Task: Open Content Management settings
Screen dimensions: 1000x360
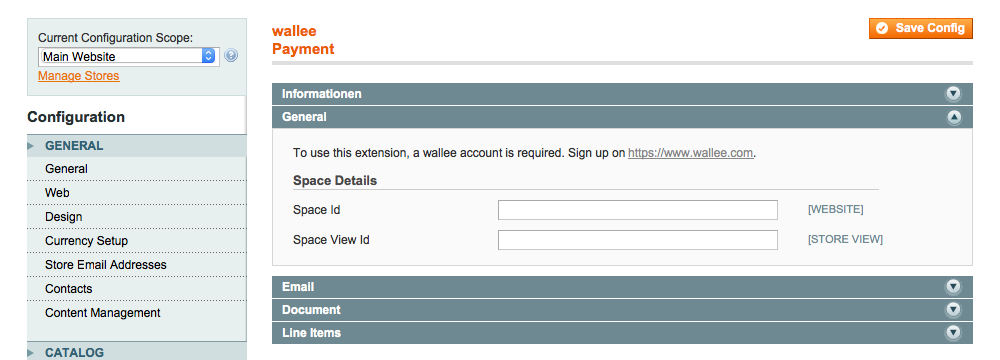Action: [136, 313]
